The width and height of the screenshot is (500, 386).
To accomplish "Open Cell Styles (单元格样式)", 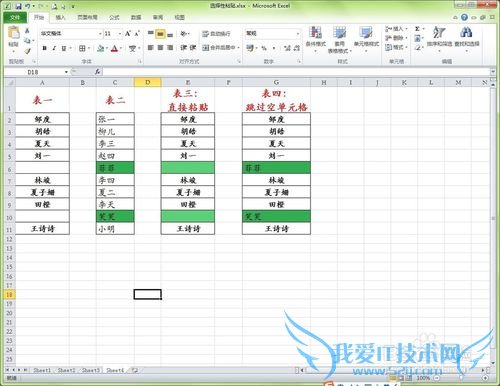I will [x=366, y=38].
